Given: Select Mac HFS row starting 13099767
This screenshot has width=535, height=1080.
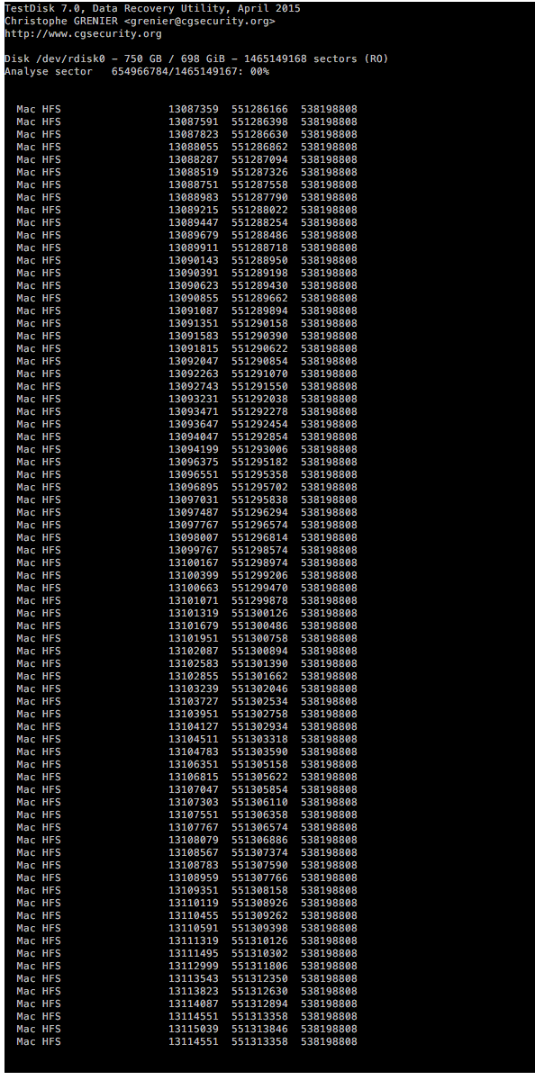Looking at the screenshot, I should (187, 551).
